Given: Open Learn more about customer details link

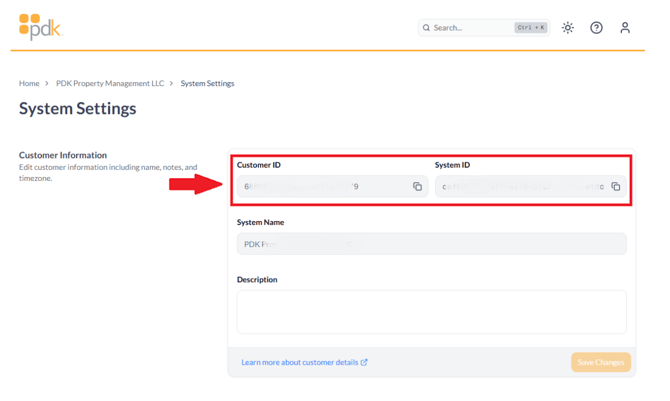Looking at the screenshot, I should tap(299, 362).
